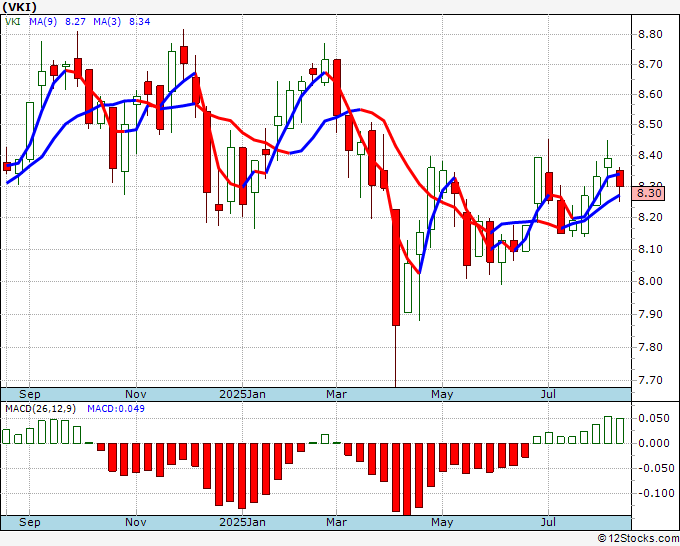Click the MA(3) value 8.34

pyautogui.click(x=140, y=21)
